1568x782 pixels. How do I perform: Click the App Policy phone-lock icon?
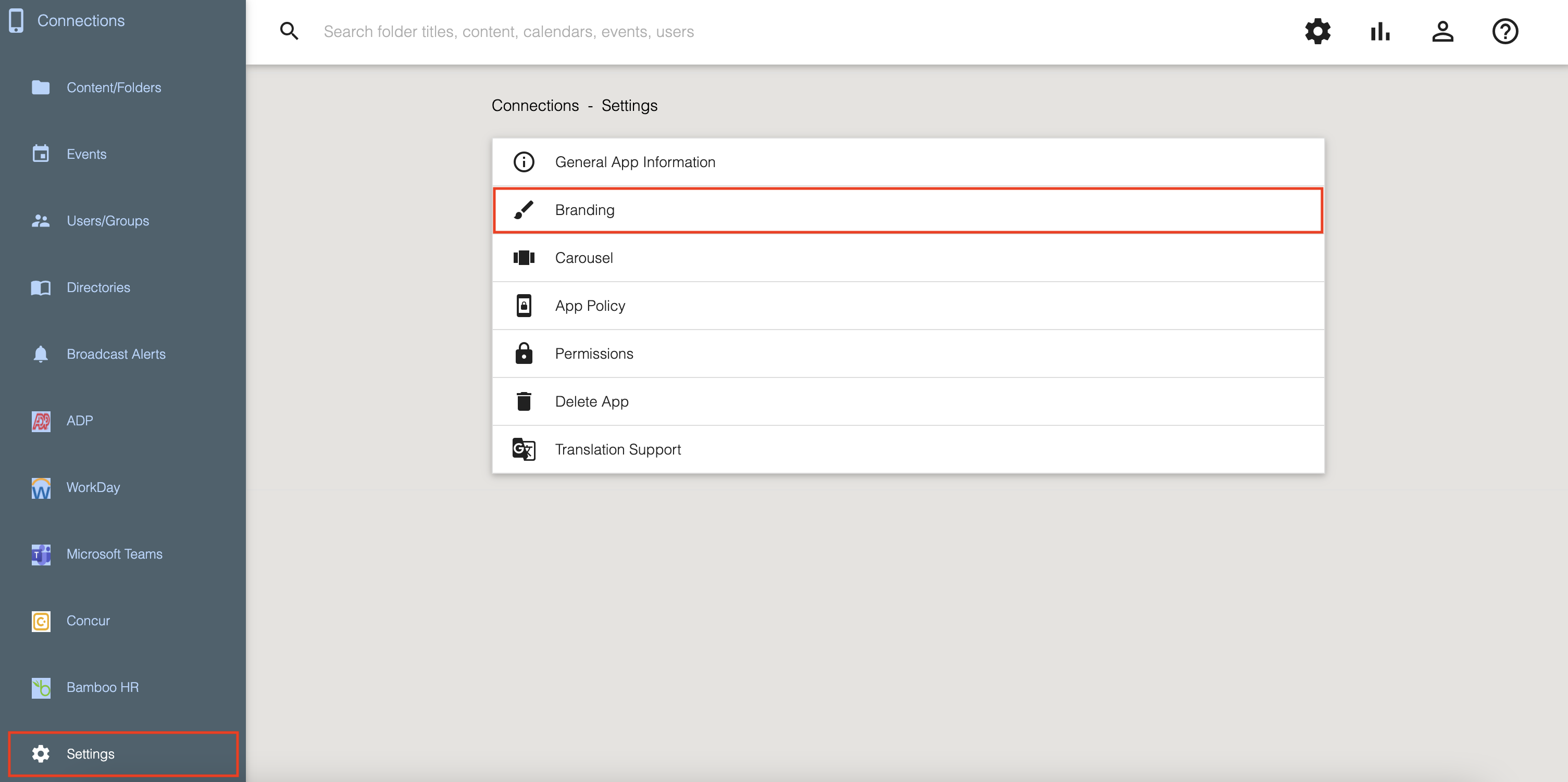tap(524, 306)
